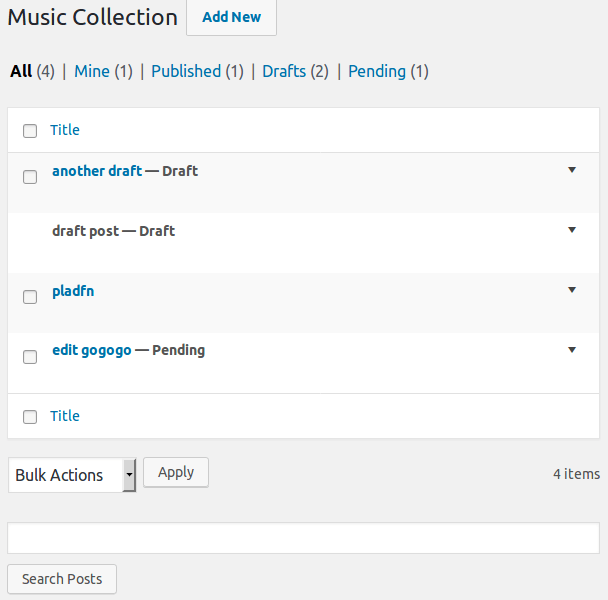Image resolution: width=608 pixels, height=600 pixels.
Task: Filter posts by Mine
Action: coord(92,71)
